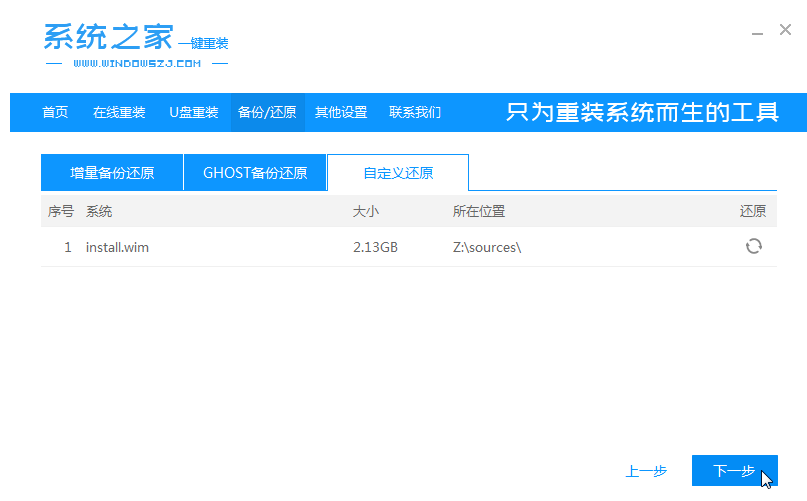Select 联系我们 in the navigation bar
Screen dimensions: 807x501
pyautogui.click(x=415, y=112)
